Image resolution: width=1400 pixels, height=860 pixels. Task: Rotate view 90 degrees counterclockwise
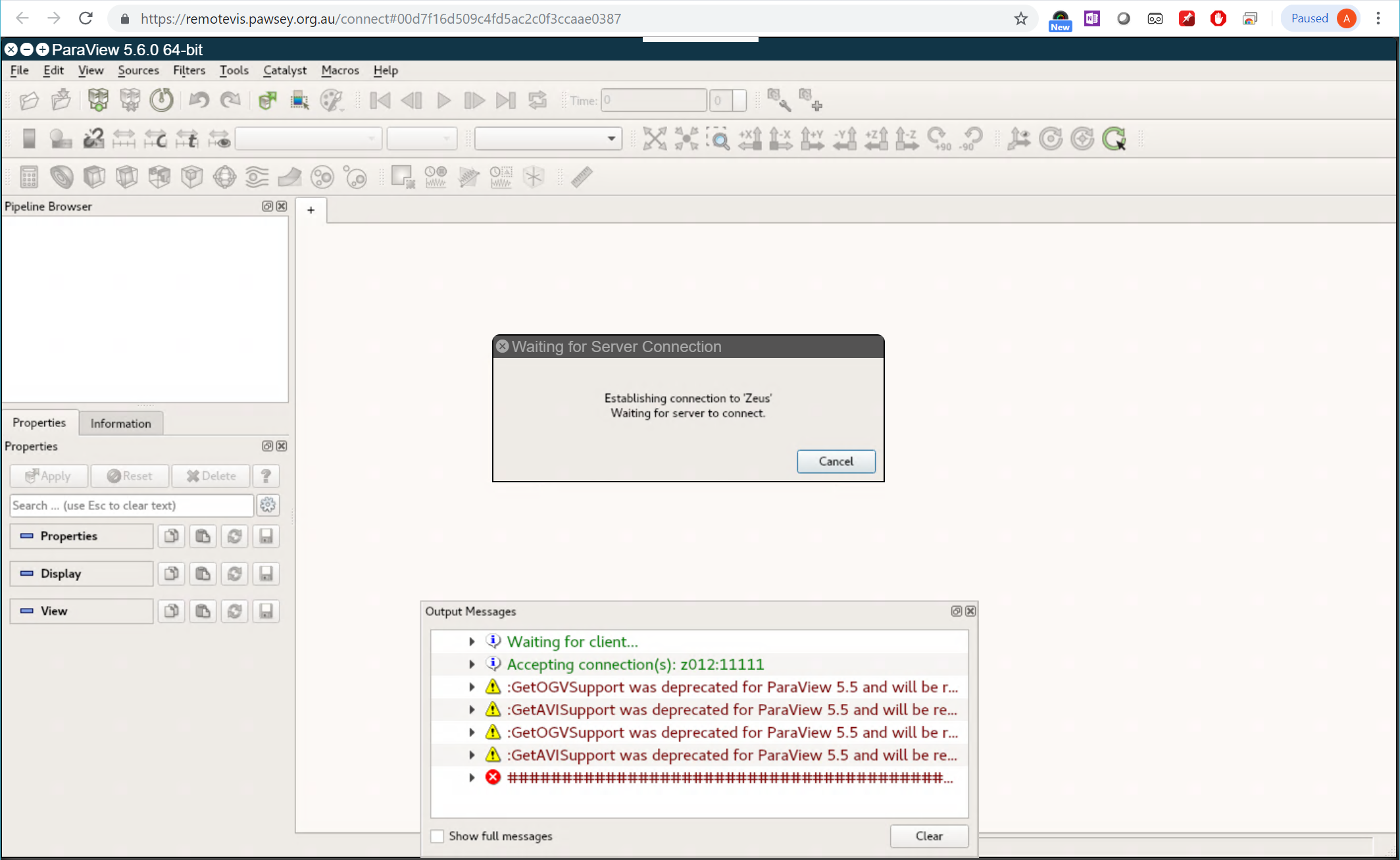(970, 138)
